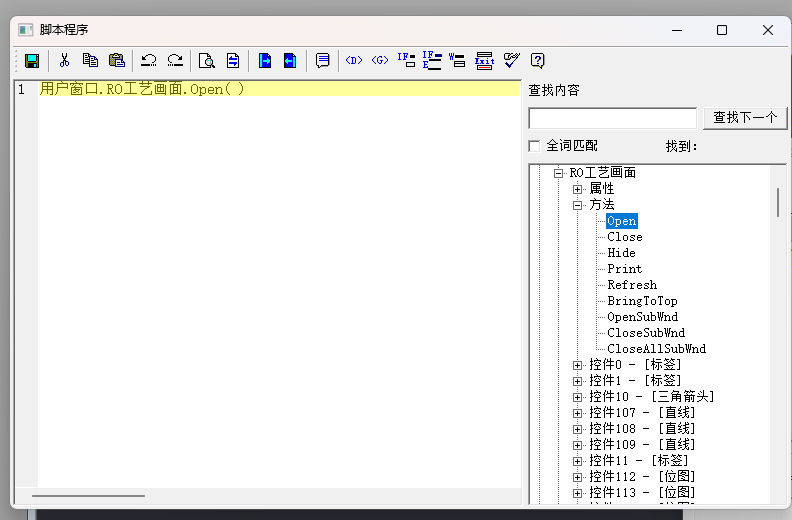Image resolution: width=792 pixels, height=520 pixels.
Task: Click the 查找下一个 button
Action: coord(744,118)
